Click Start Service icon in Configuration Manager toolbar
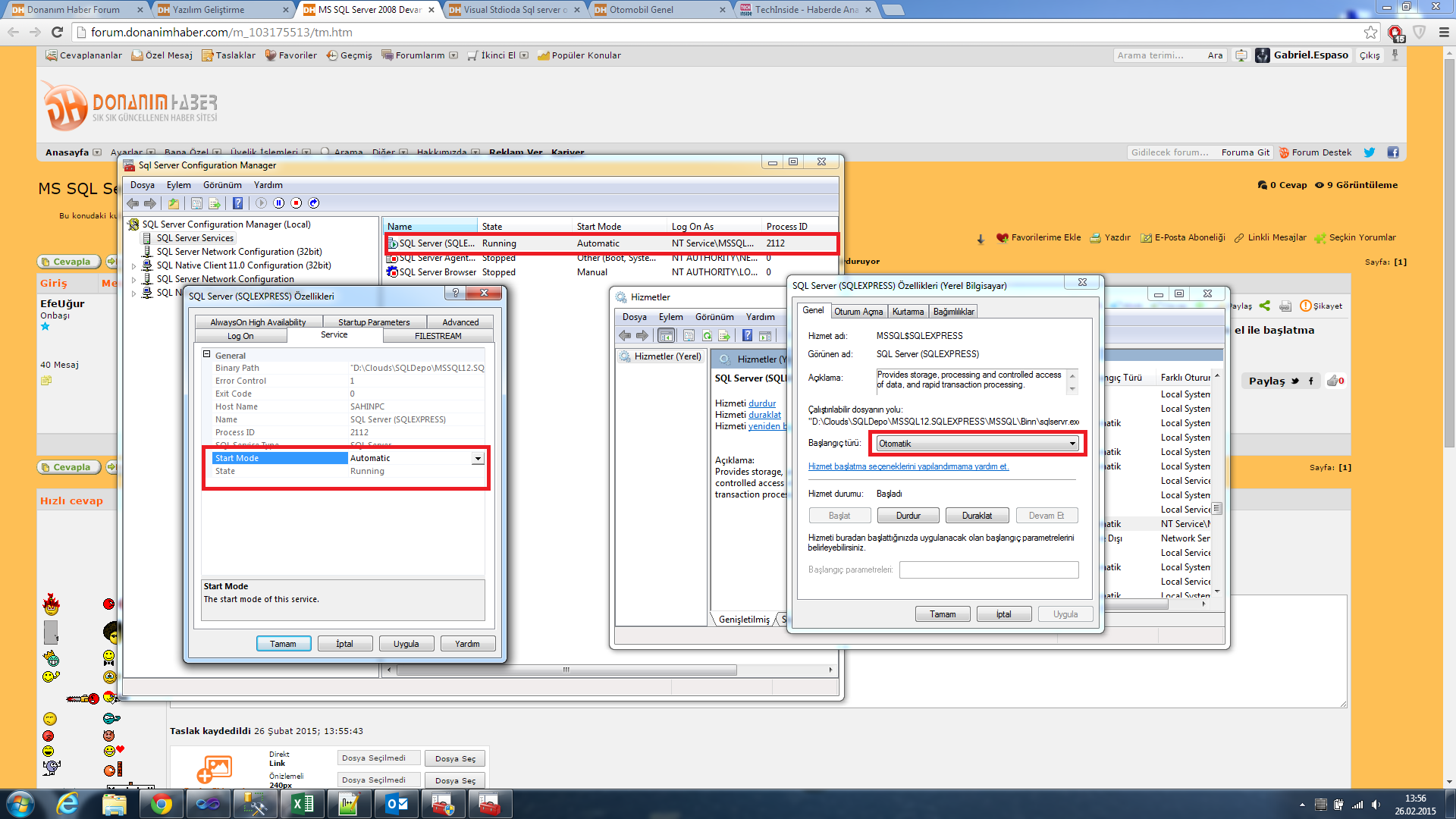Viewport: 1456px width, 819px height. [261, 203]
